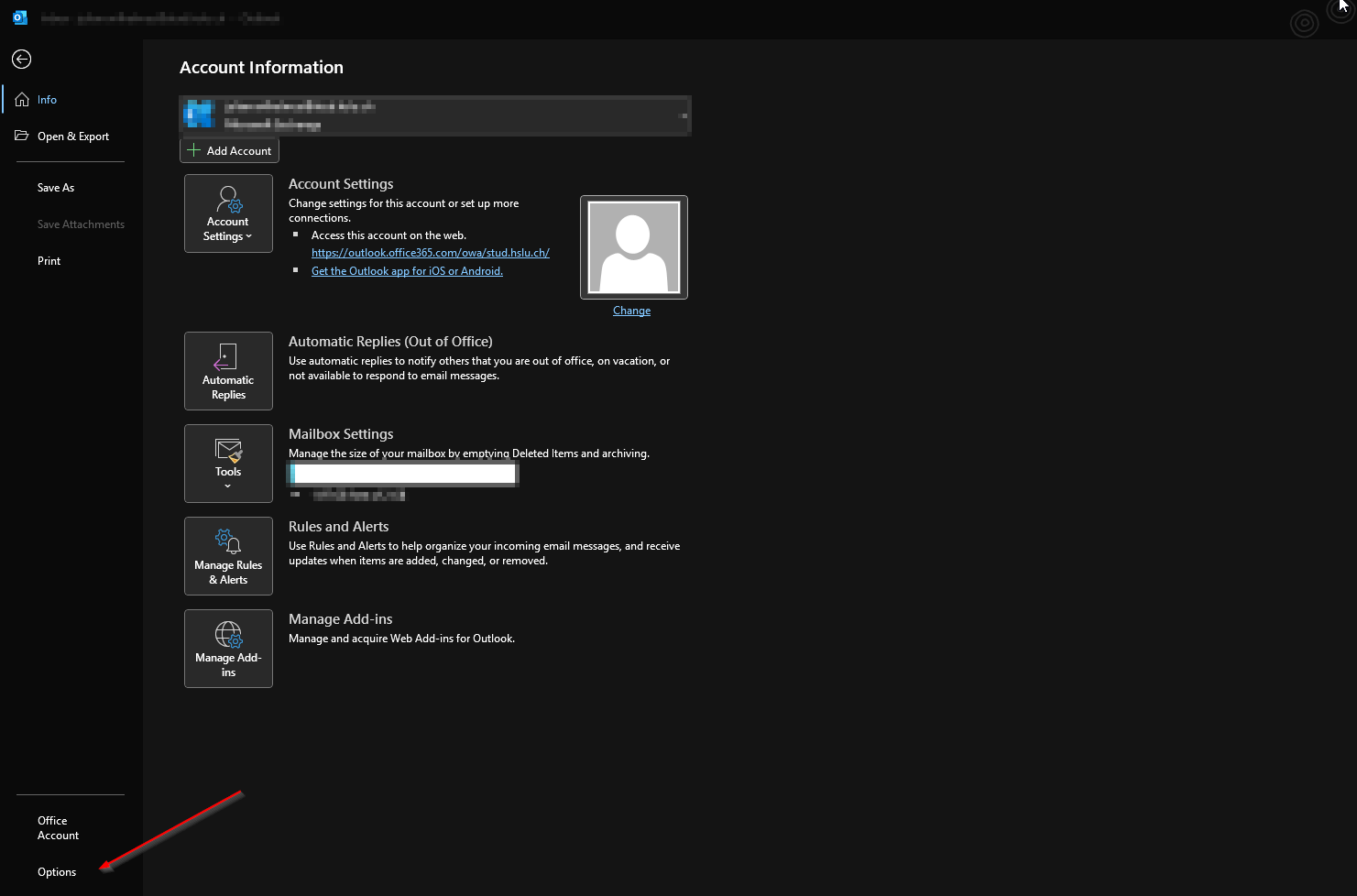Viewport: 1357px width, 896px height.
Task: Open Automatic Replies settings
Action: (228, 371)
